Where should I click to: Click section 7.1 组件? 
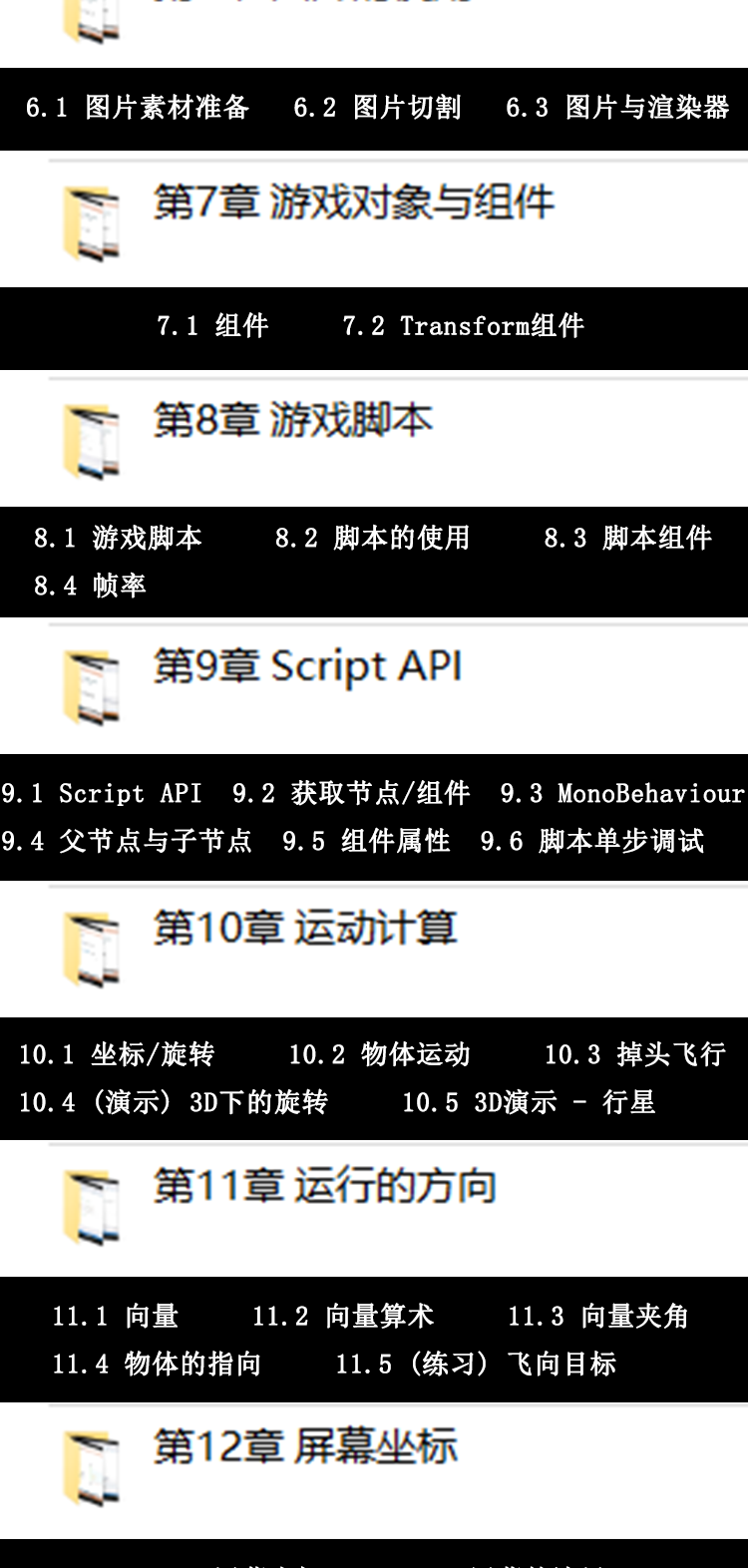click(212, 325)
